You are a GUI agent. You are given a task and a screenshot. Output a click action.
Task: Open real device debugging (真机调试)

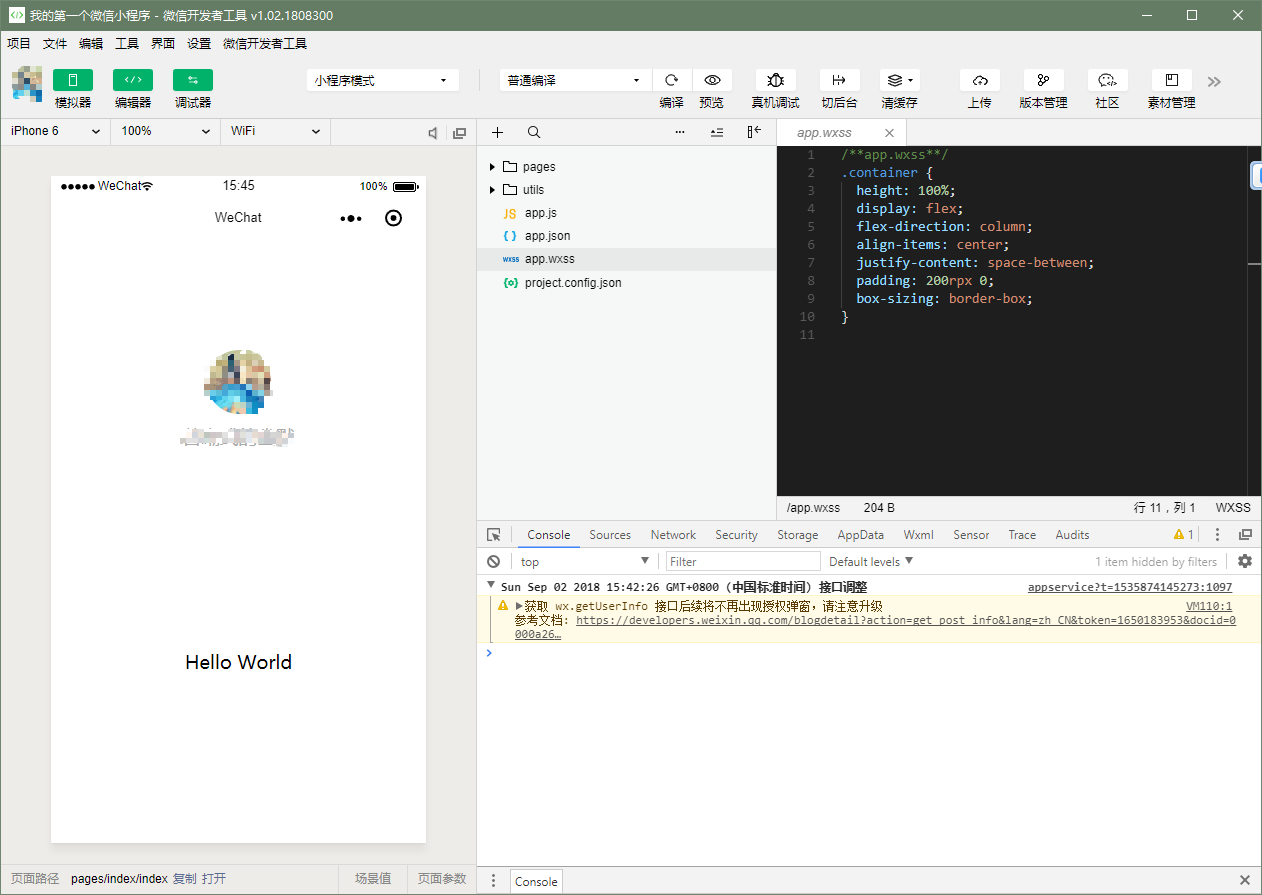coord(775,80)
